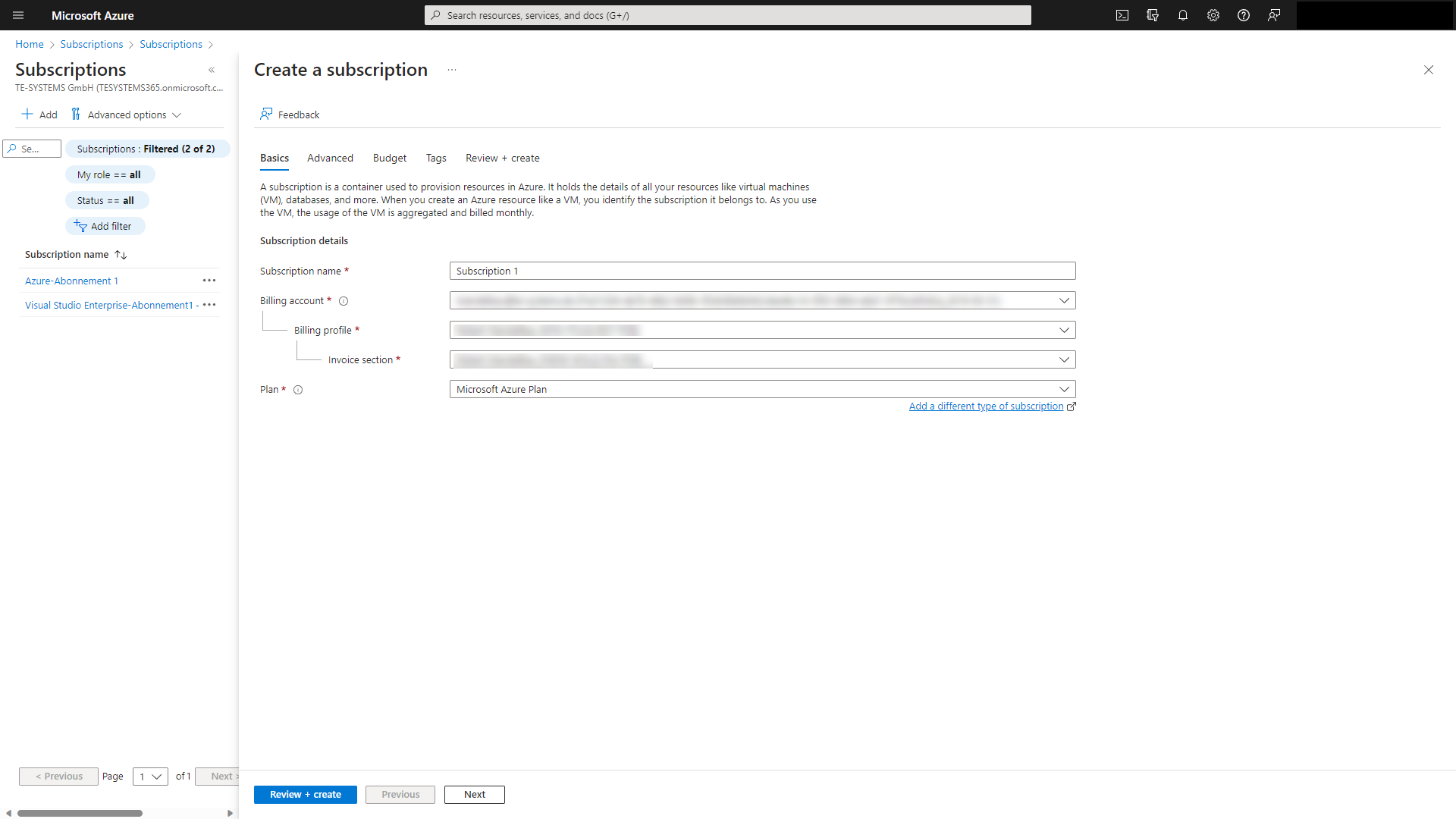Click the Review + create button
The width and height of the screenshot is (1456, 819).
click(x=305, y=794)
